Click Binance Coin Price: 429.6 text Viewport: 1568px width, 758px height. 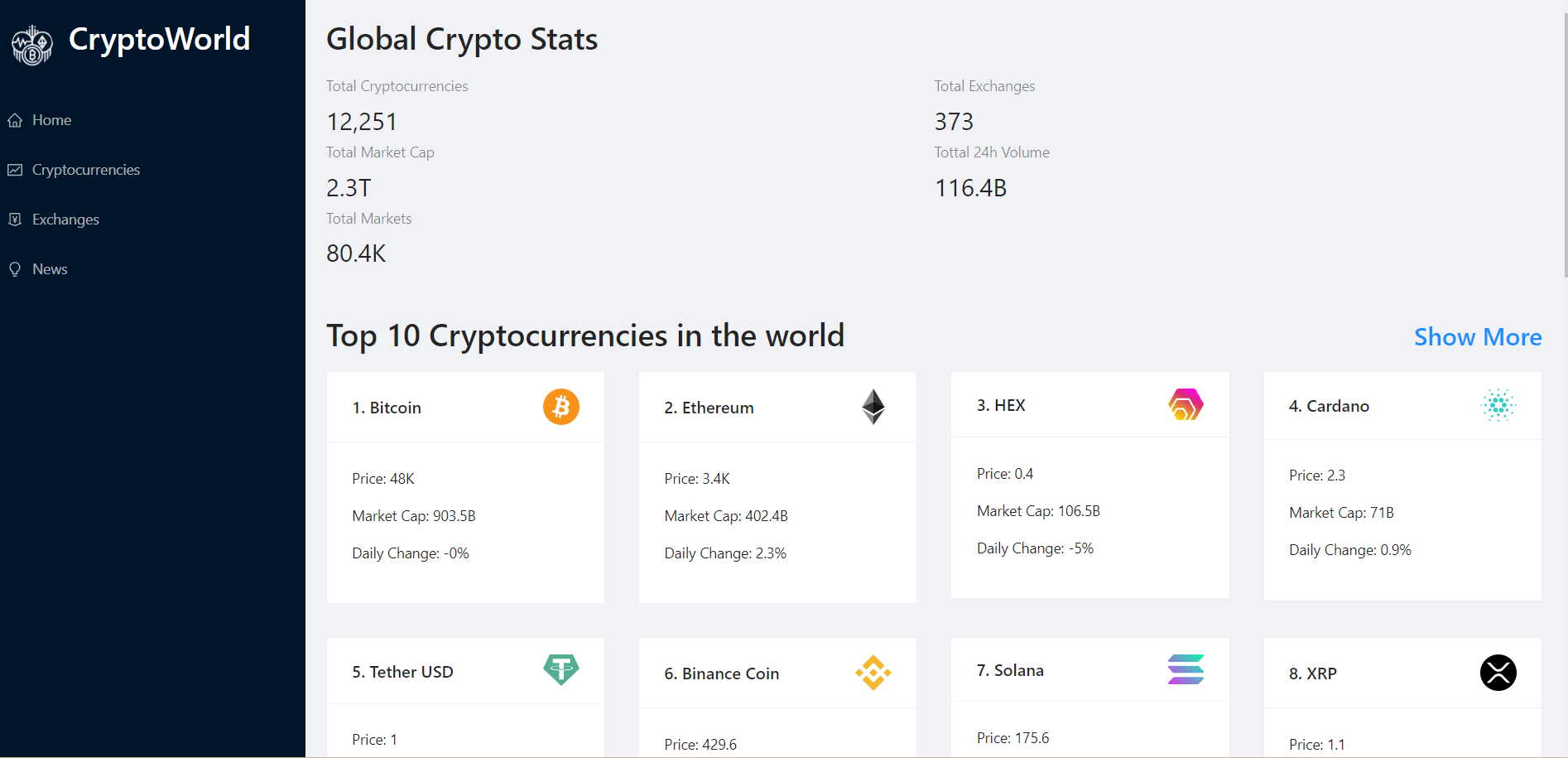700,745
